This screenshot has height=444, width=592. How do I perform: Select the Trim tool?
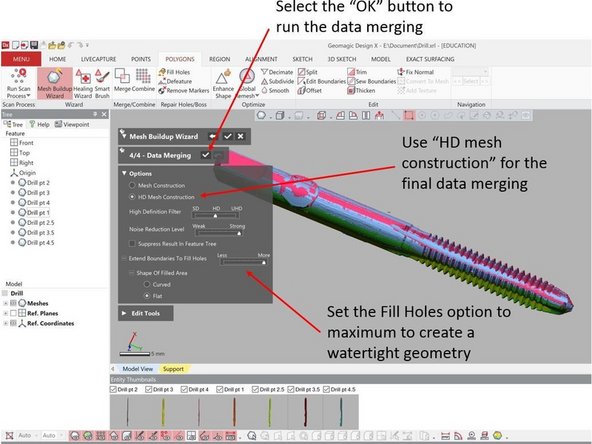pyautogui.click(x=357, y=72)
